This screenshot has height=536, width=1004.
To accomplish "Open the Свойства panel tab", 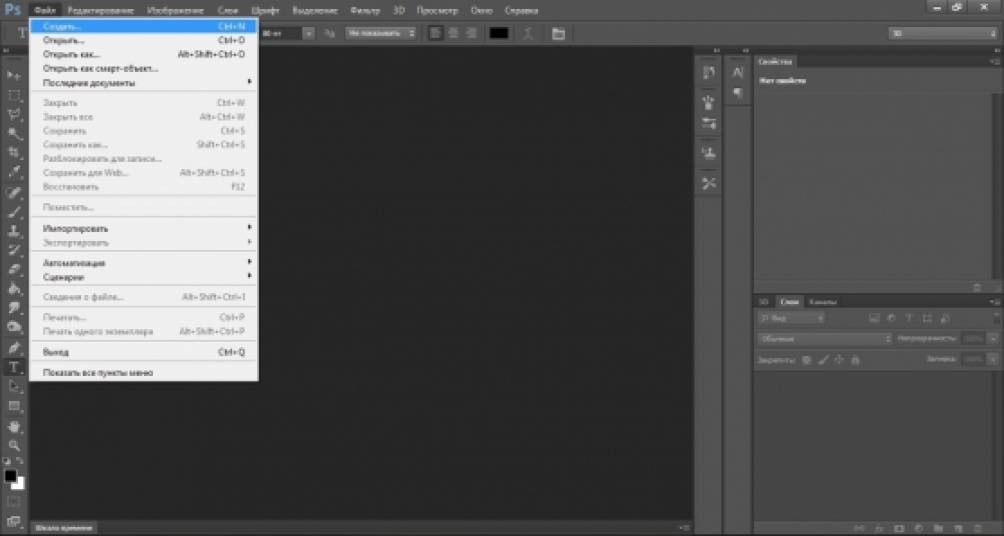I will [775, 62].
